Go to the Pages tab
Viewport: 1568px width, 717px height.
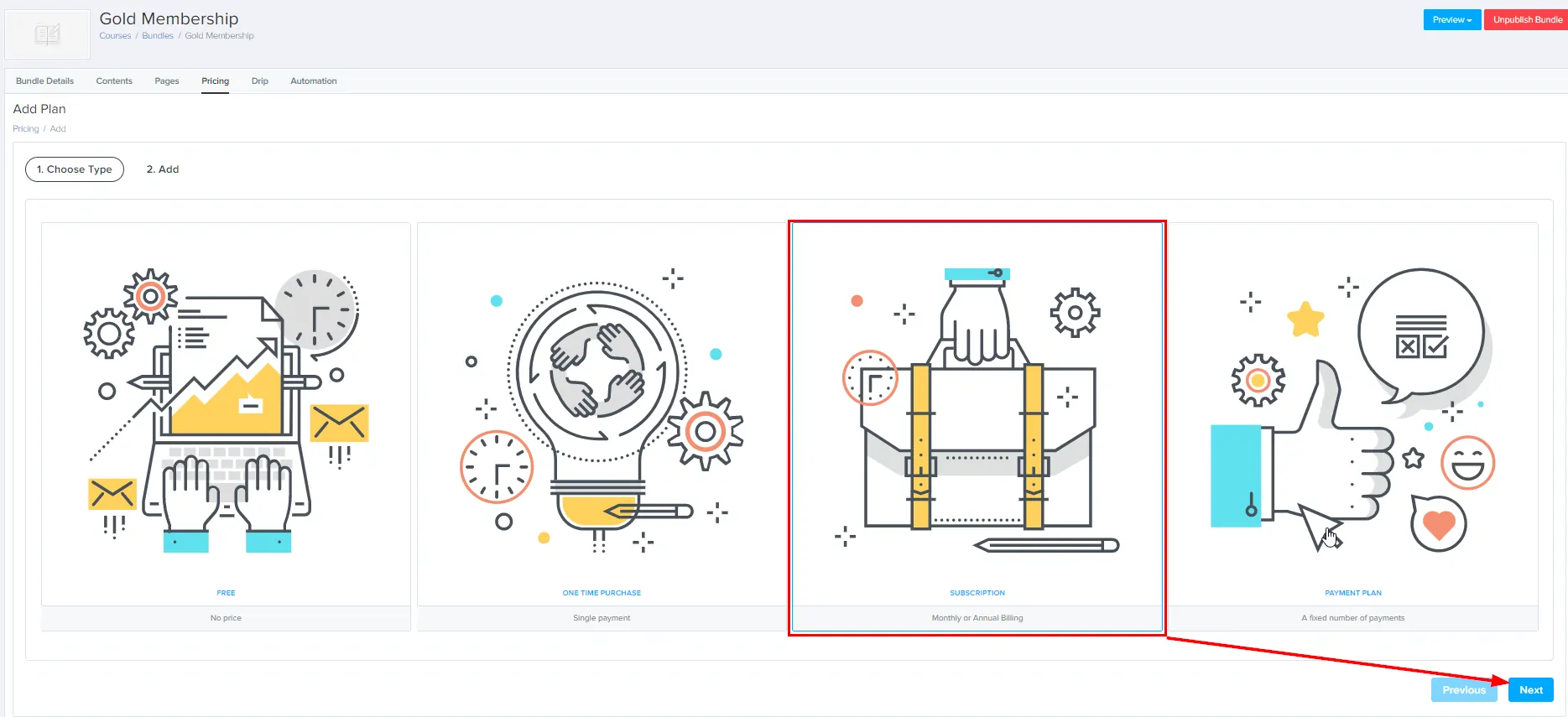click(167, 81)
